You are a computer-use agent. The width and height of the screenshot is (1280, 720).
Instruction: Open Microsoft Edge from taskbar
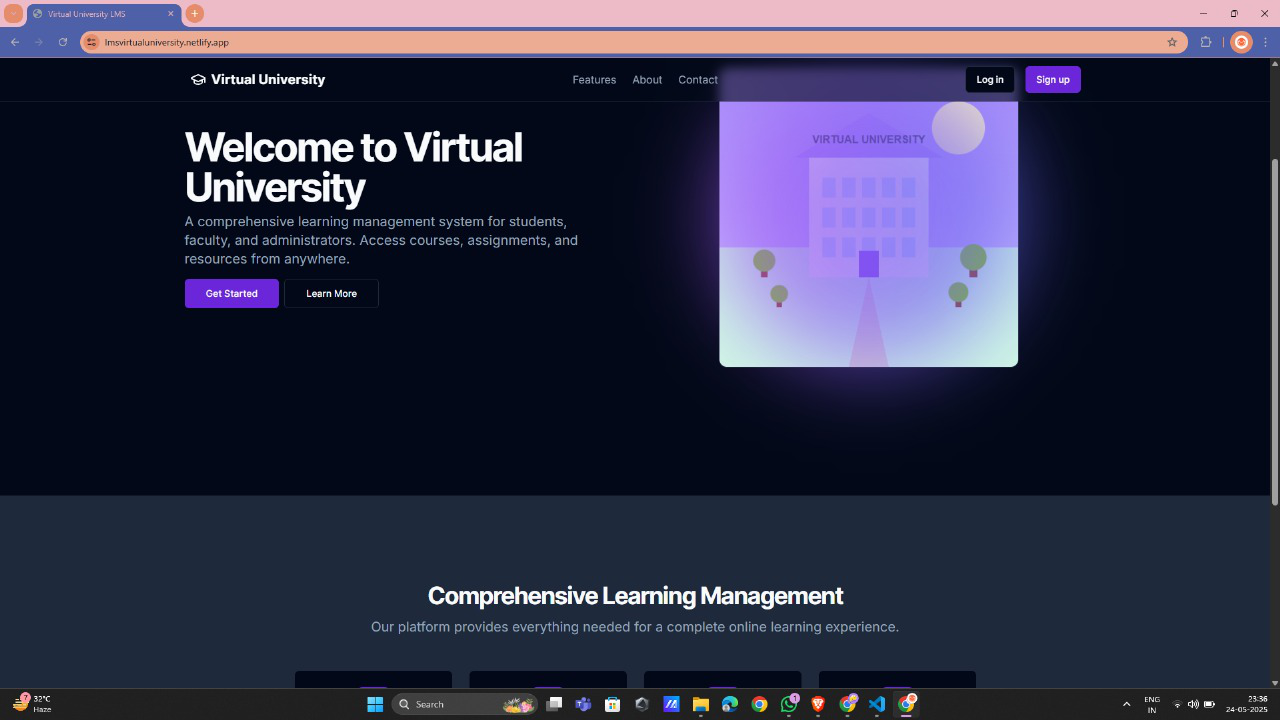tap(730, 704)
